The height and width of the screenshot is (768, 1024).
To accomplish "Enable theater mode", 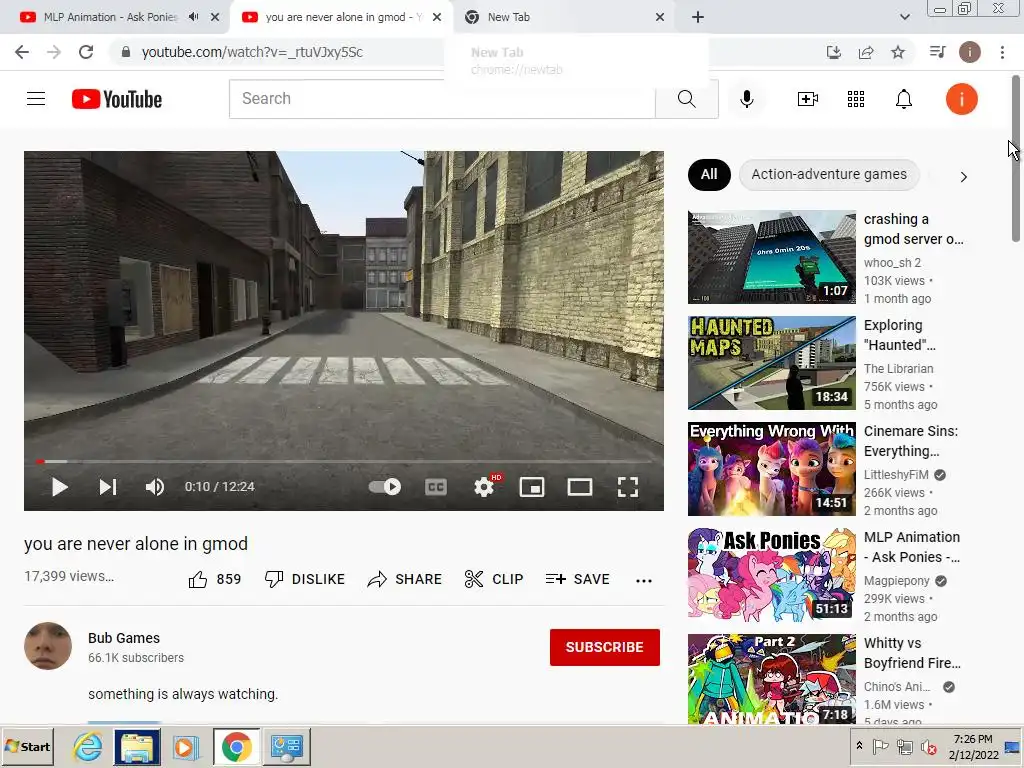I will tap(580, 487).
